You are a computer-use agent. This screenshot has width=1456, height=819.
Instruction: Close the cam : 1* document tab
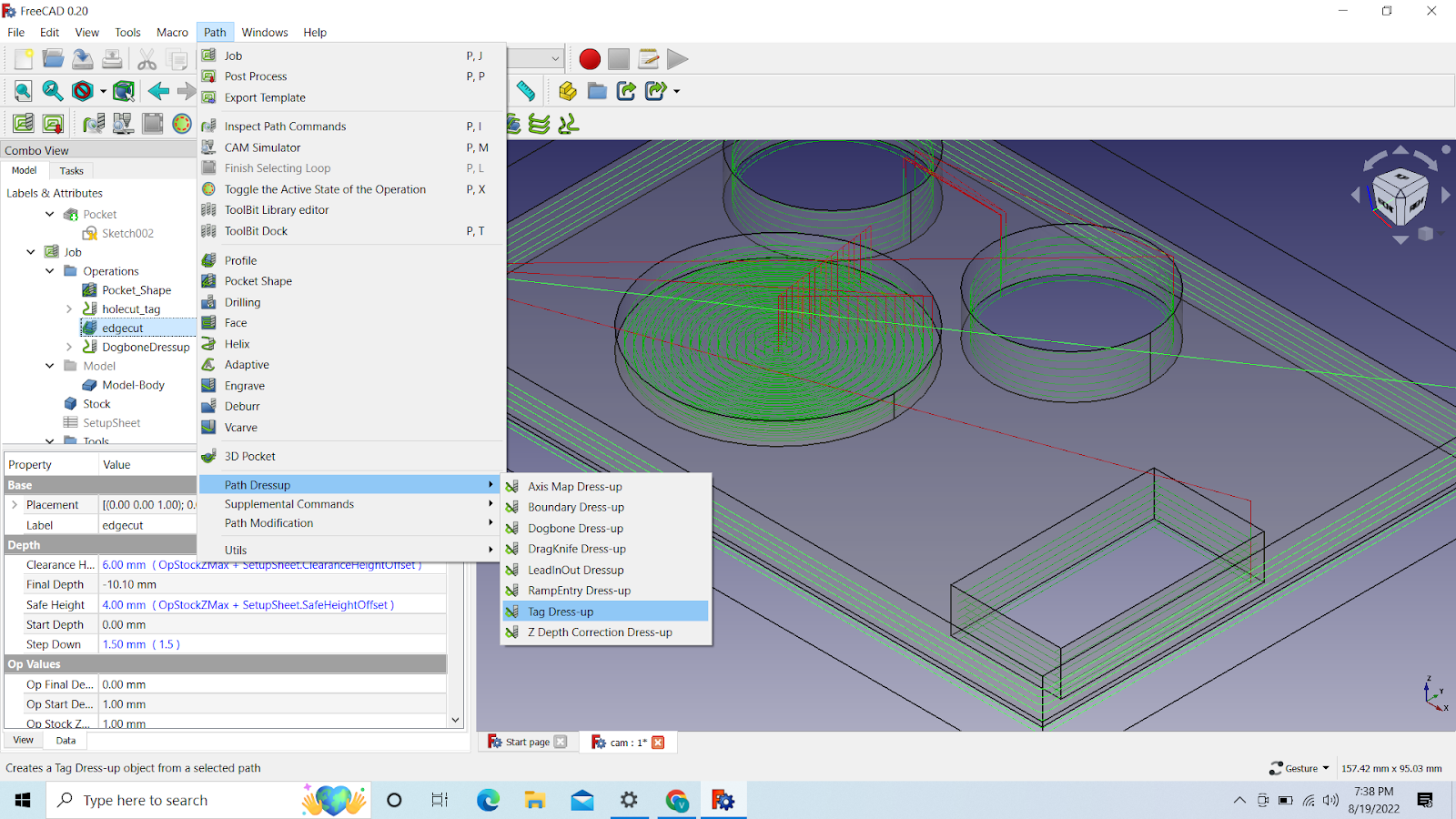tap(658, 742)
